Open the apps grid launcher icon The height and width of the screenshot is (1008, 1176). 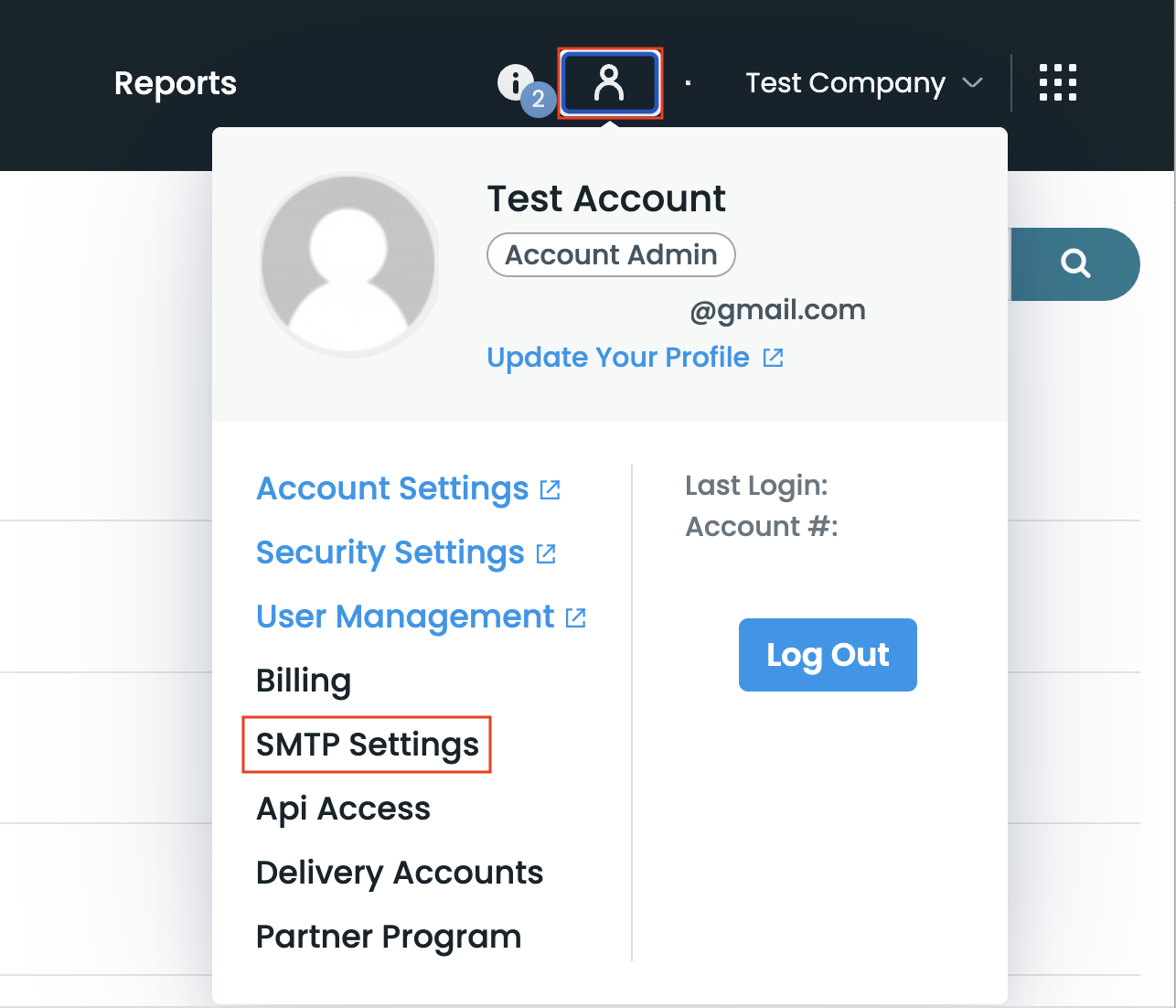tap(1057, 83)
